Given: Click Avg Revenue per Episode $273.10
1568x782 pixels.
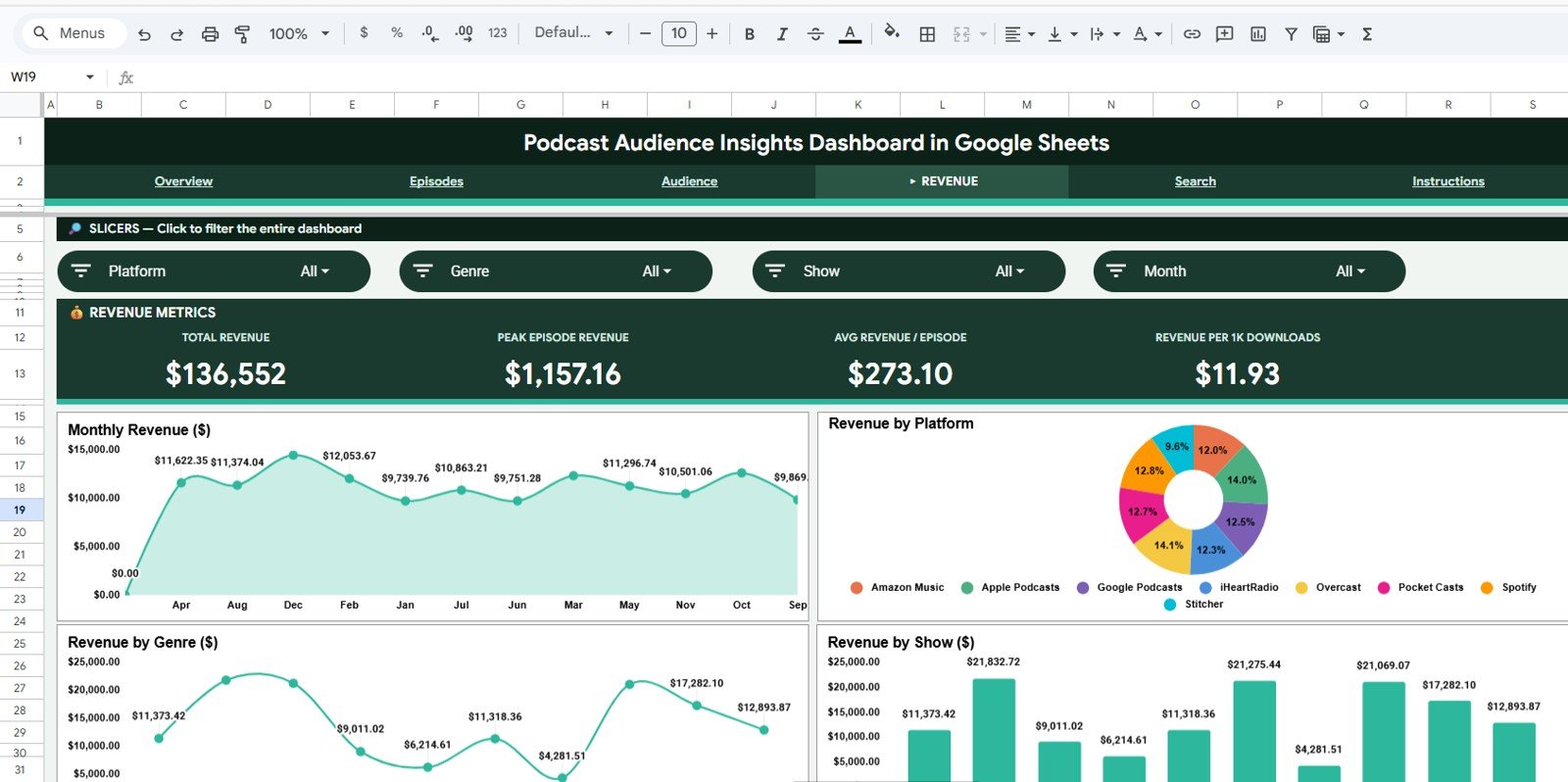Looking at the screenshot, I should tap(900, 374).
